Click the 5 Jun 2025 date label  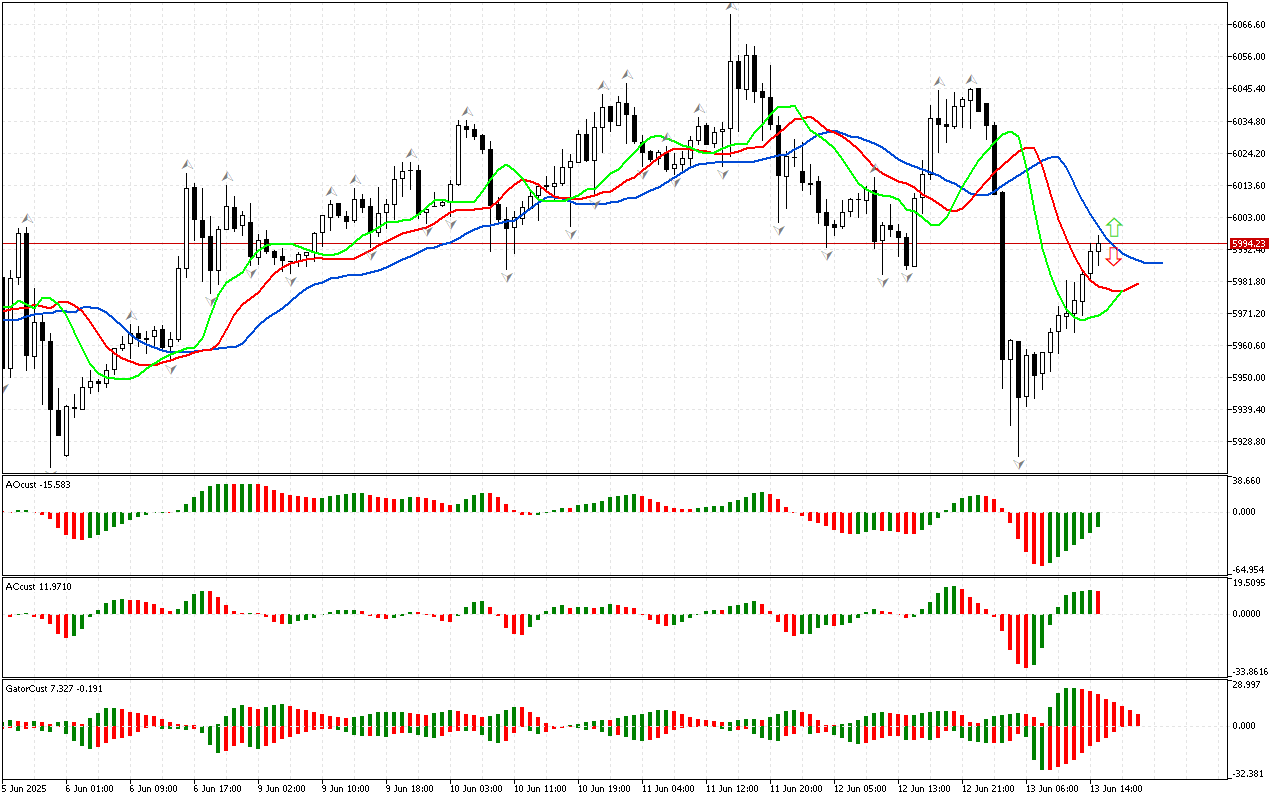[x=26, y=788]
